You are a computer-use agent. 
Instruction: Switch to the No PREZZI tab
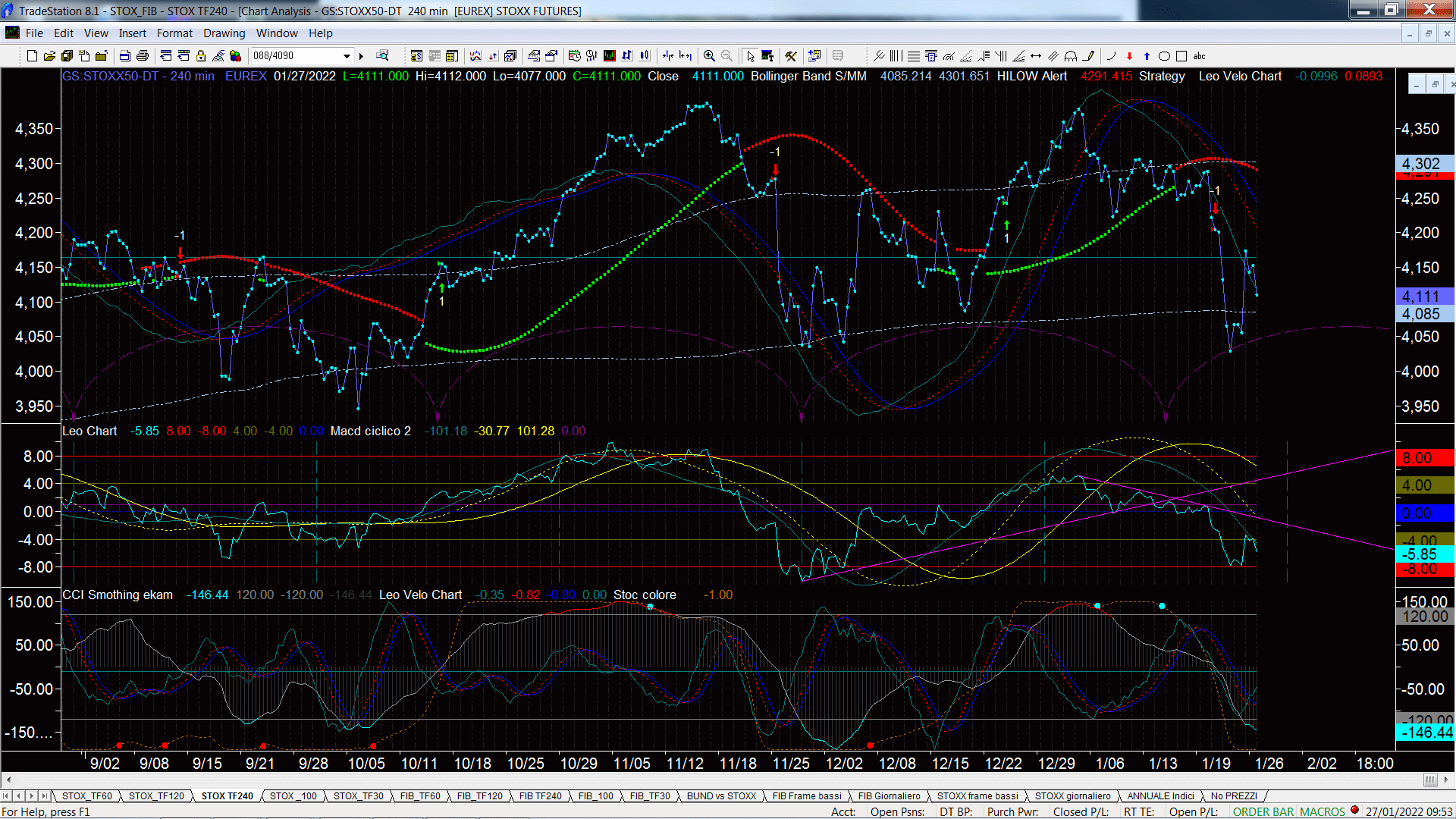[1234, 796]
